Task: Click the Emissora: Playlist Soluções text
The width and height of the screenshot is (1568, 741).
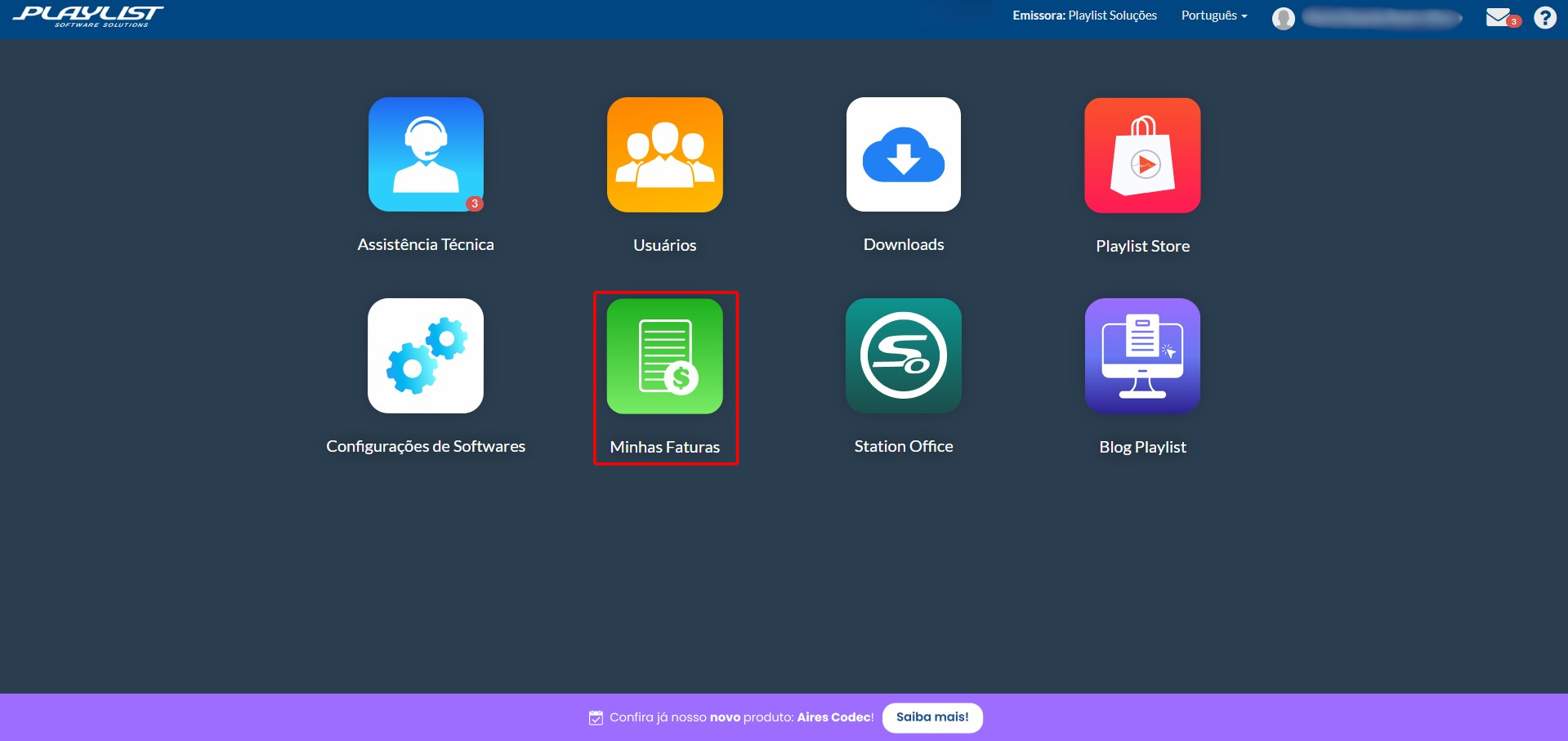Action: [x=1084, y=16]
